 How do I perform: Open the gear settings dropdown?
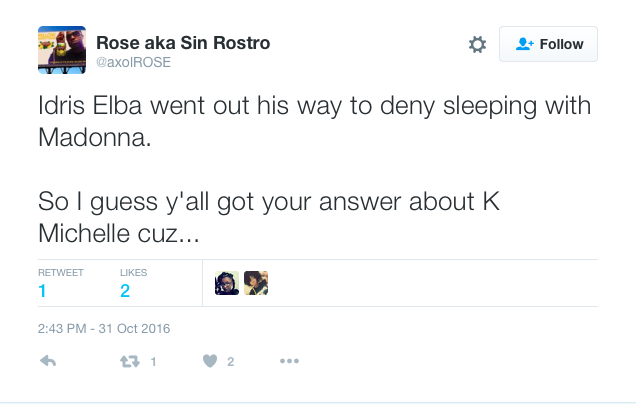tap(477, 45)
